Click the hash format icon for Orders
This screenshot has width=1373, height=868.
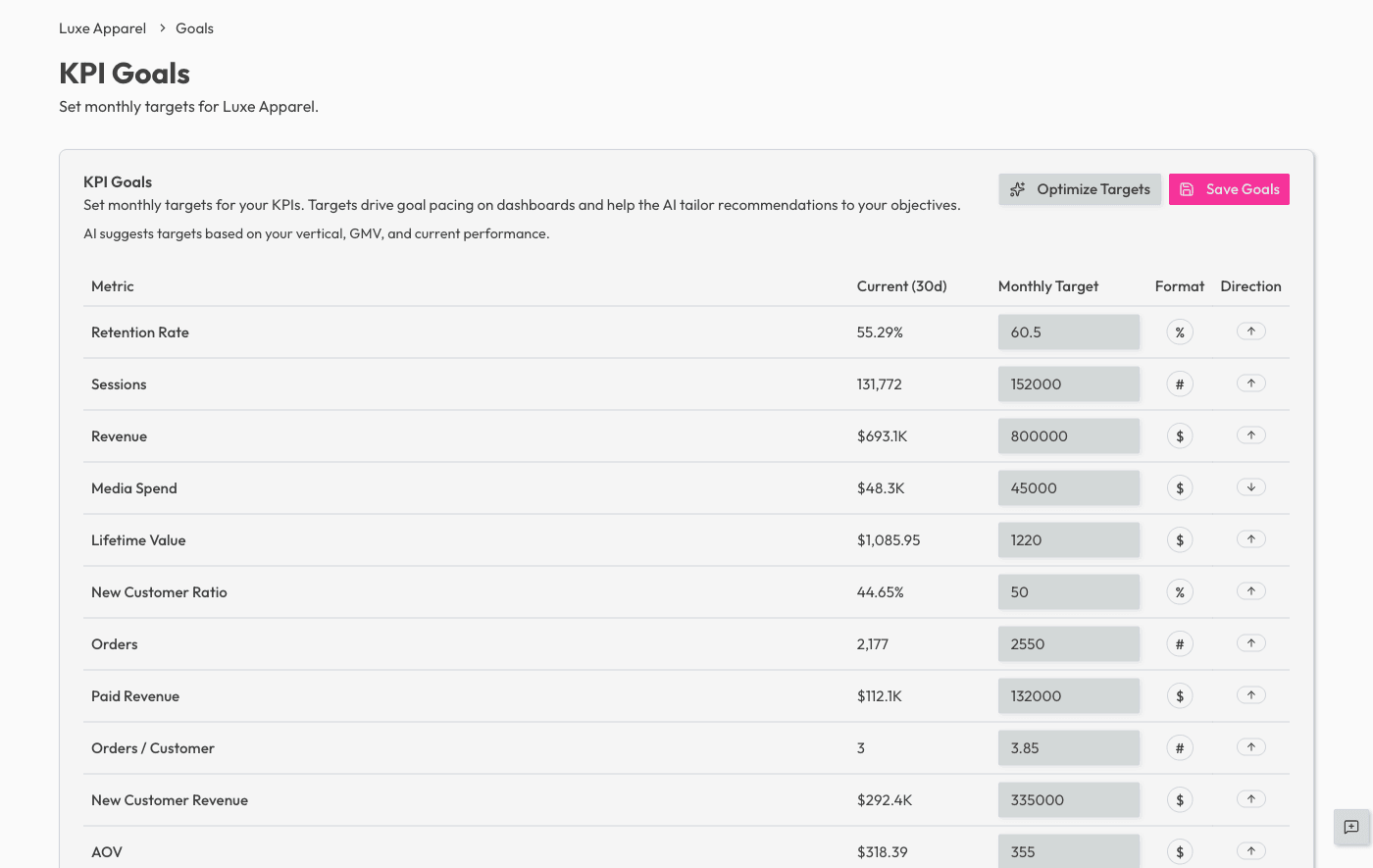pos(1180,643)
